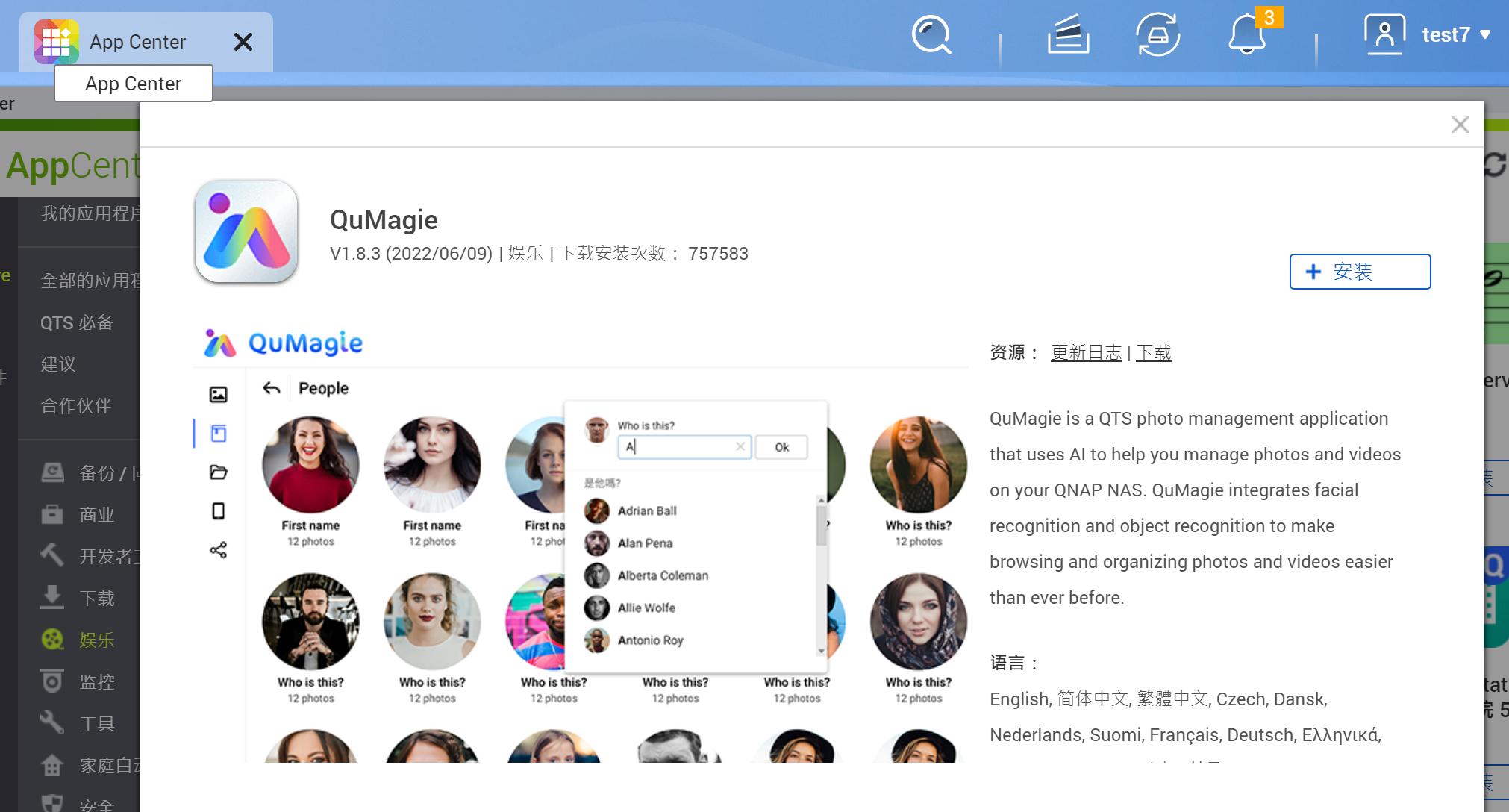Select 监控 category in sidebar
Screen dimensions: 1509x812
pyautogui.click(x=96, y=681)
